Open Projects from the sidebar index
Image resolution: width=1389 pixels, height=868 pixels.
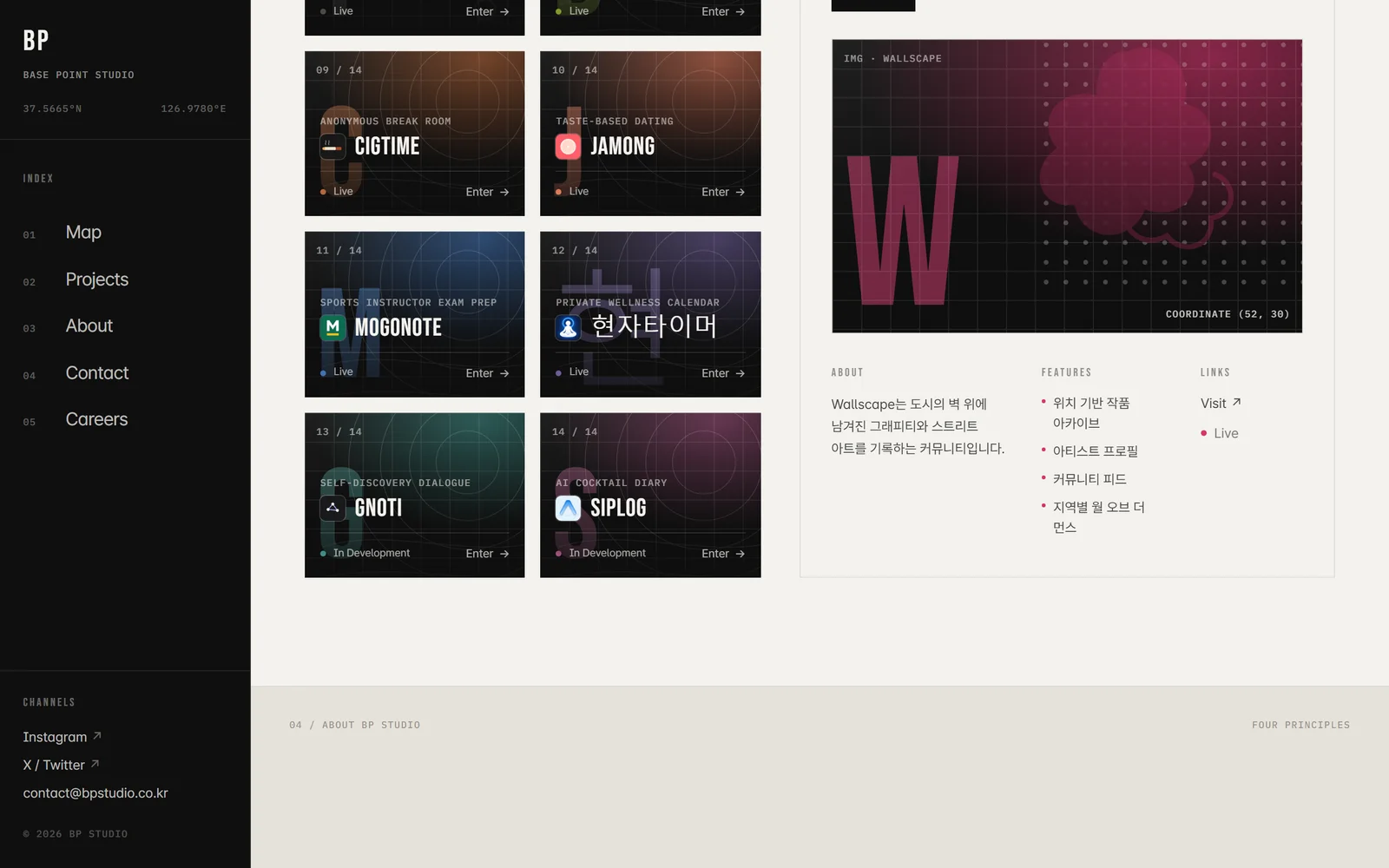tap(97, 279)
